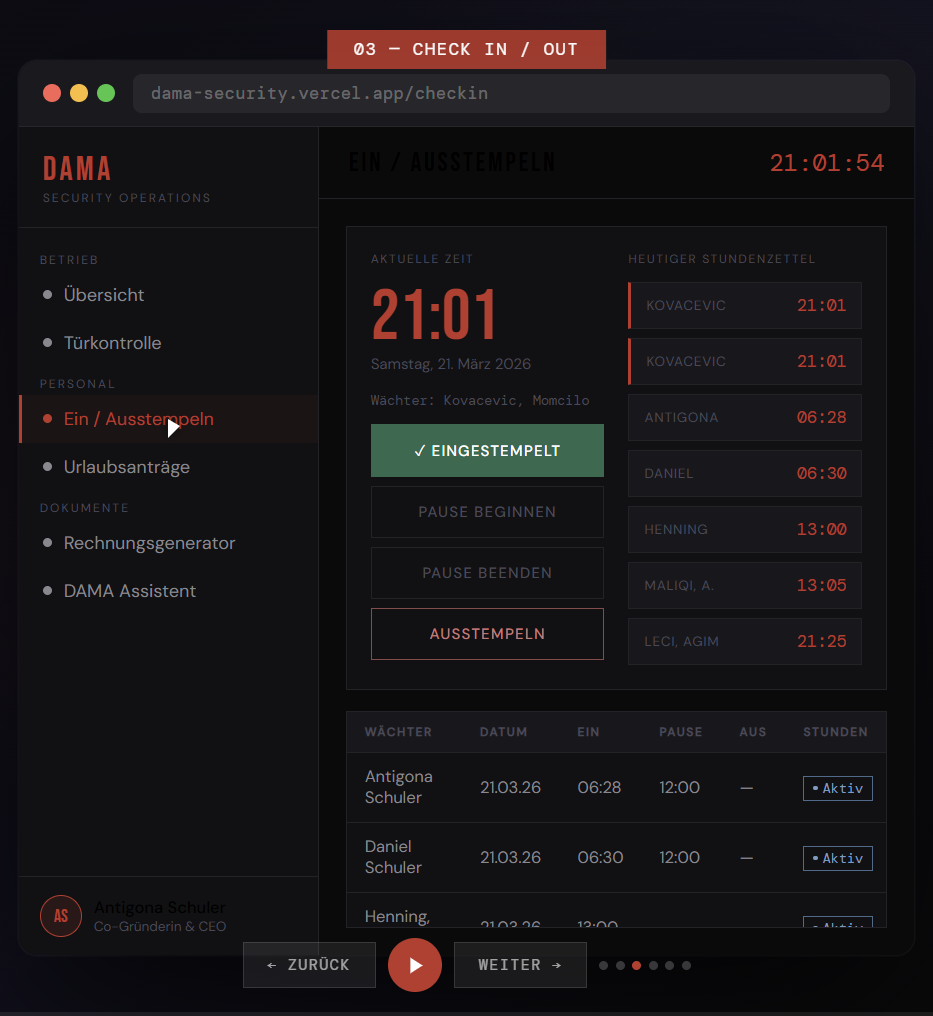
Task: Click Wächter: Kovacevic, Momcilo label
Action: click(480, 400)
